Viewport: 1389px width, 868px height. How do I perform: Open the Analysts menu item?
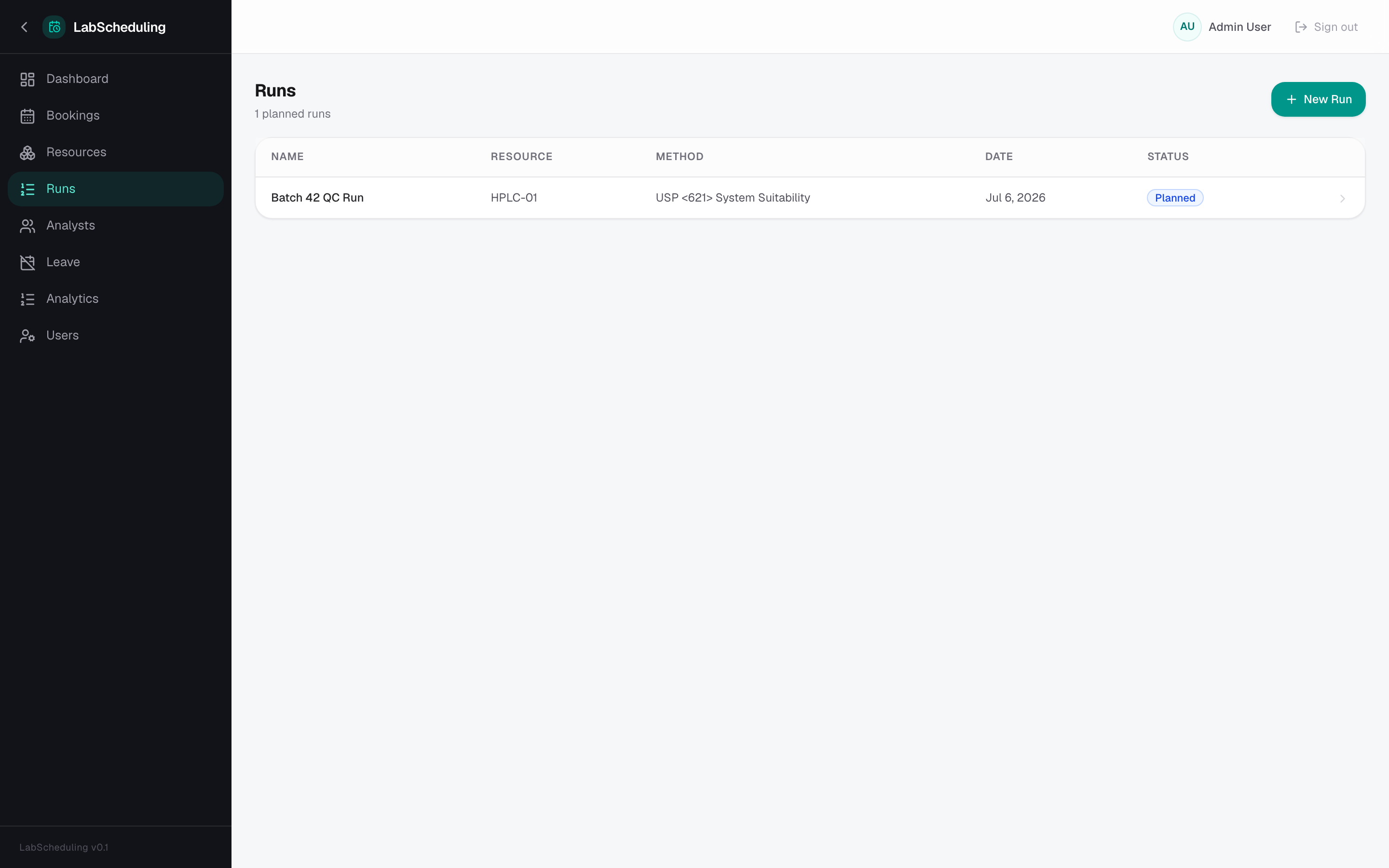coord(115,226)
